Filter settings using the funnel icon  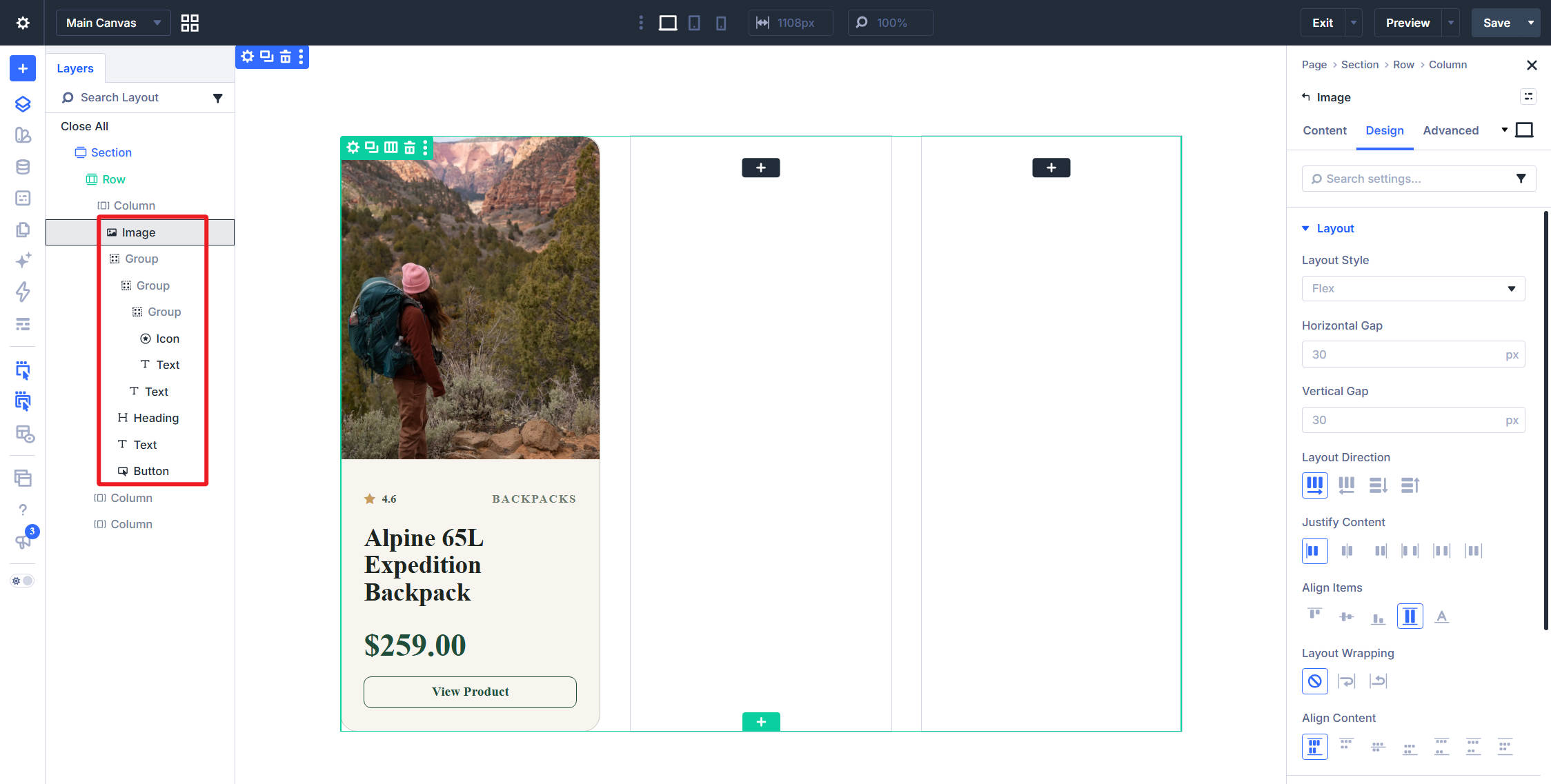coord(1521,179)
